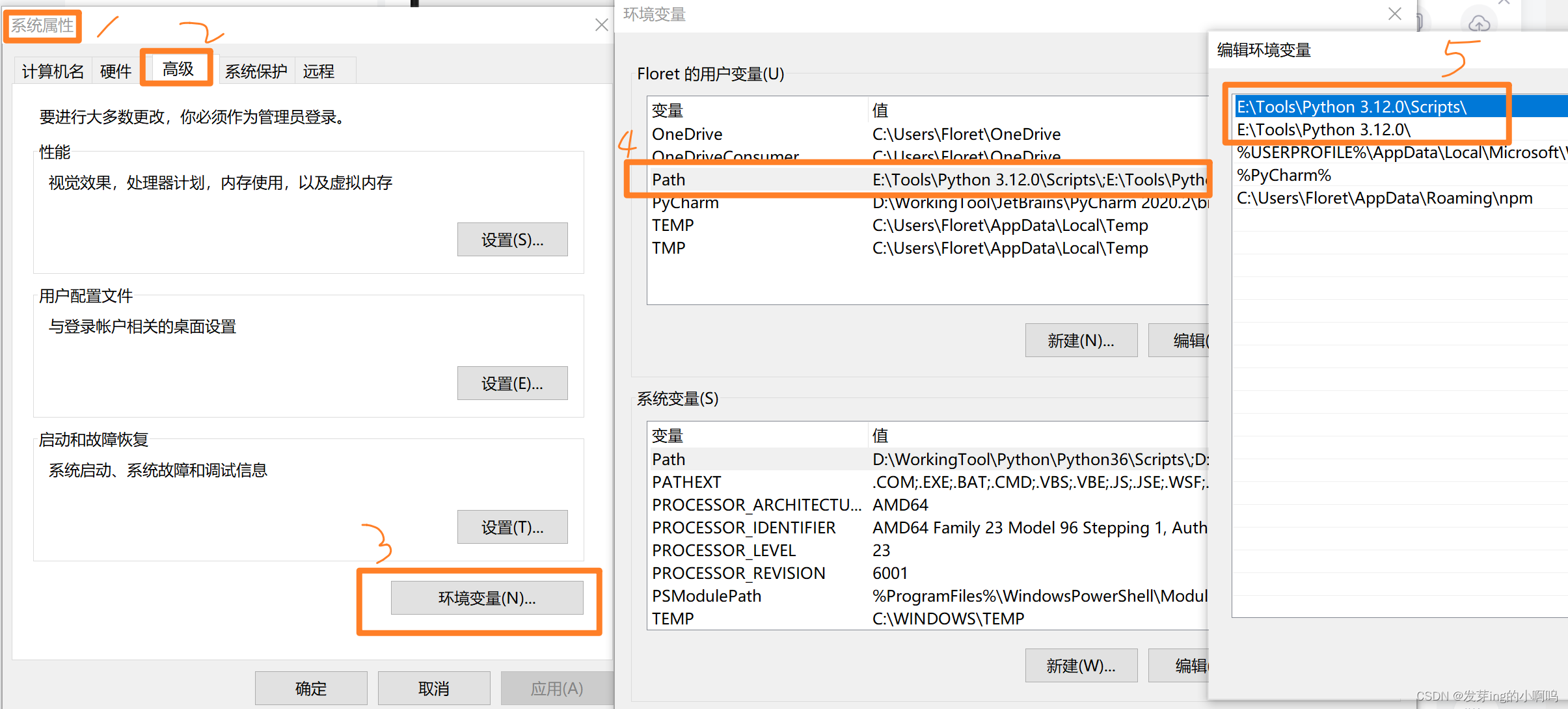Switch to the 远程 tab
Image resolution: width=1568 pixels, height=709 pixels.
click(319, 71)
